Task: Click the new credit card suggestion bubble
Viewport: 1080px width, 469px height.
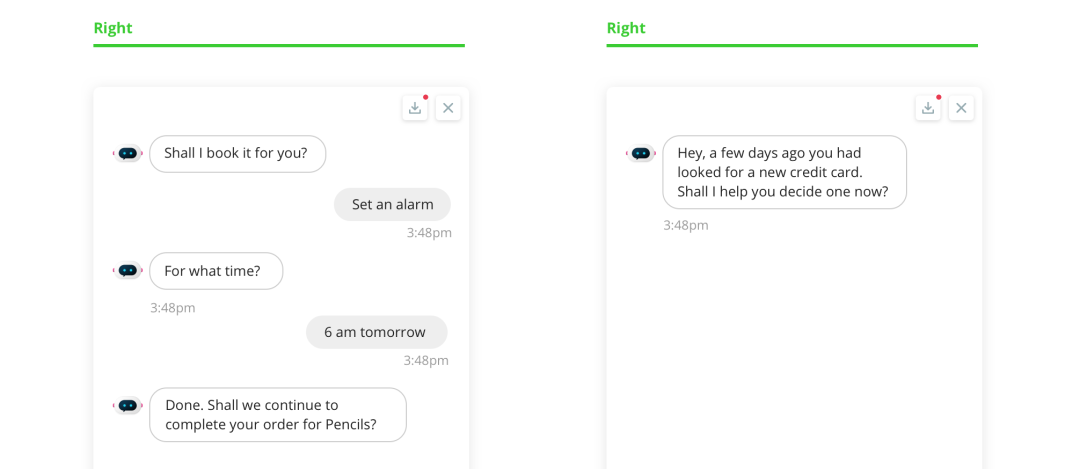Action: click(x=785, y=172)
